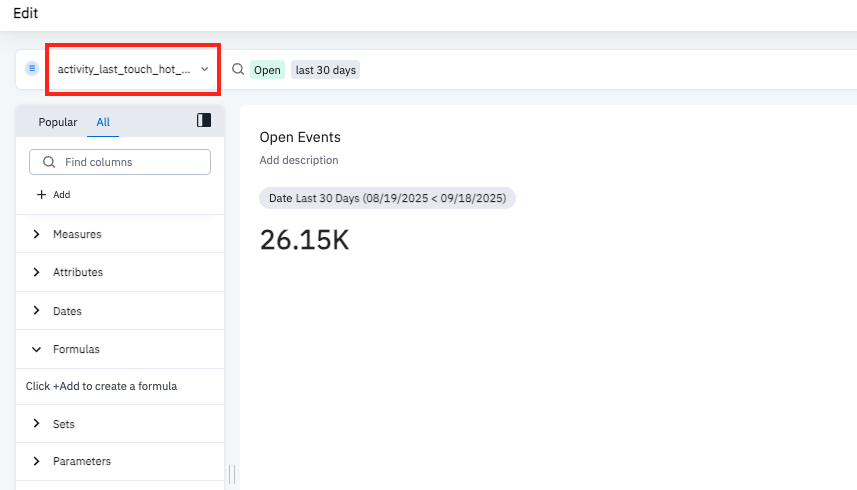Click the Formulas hint text
The image size is (857, 490).
pyautogui.click(x=102, y=386)
